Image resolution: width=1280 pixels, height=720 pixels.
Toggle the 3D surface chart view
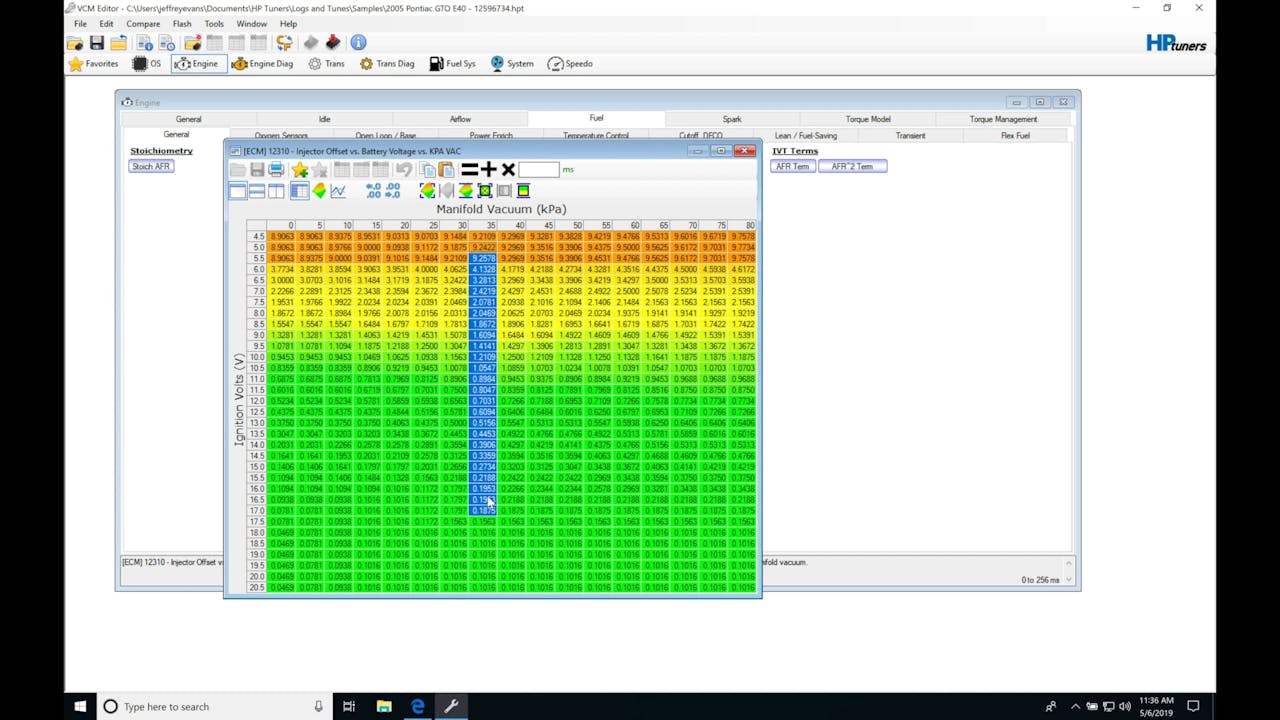[x=319, y=191]
